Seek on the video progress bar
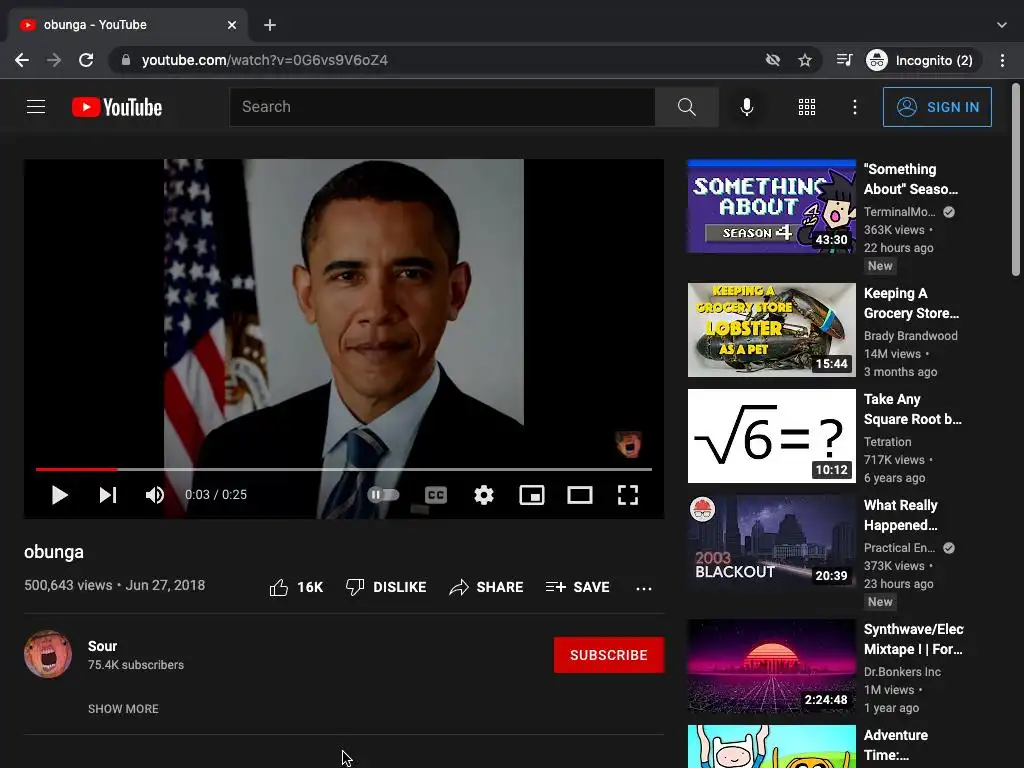The height and width of the screenshot is (768, 1024). [x=344, y=469]
